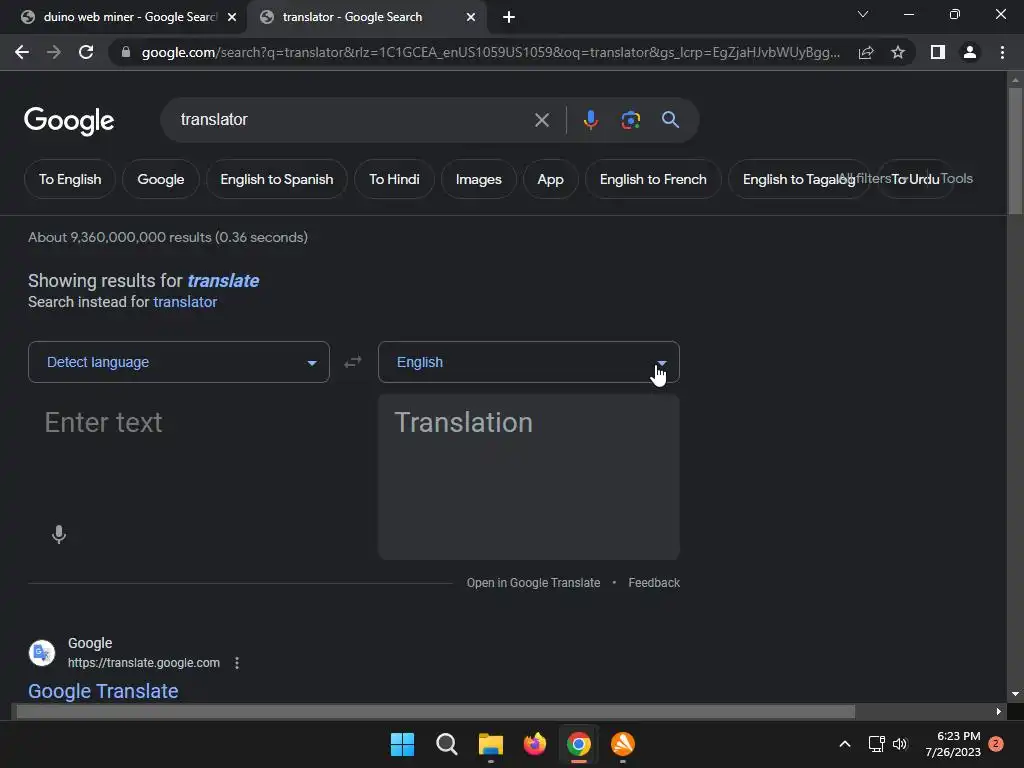1024x768 pixels.
Task: Open File Explorer from taskbar
Action: point(490,744)
